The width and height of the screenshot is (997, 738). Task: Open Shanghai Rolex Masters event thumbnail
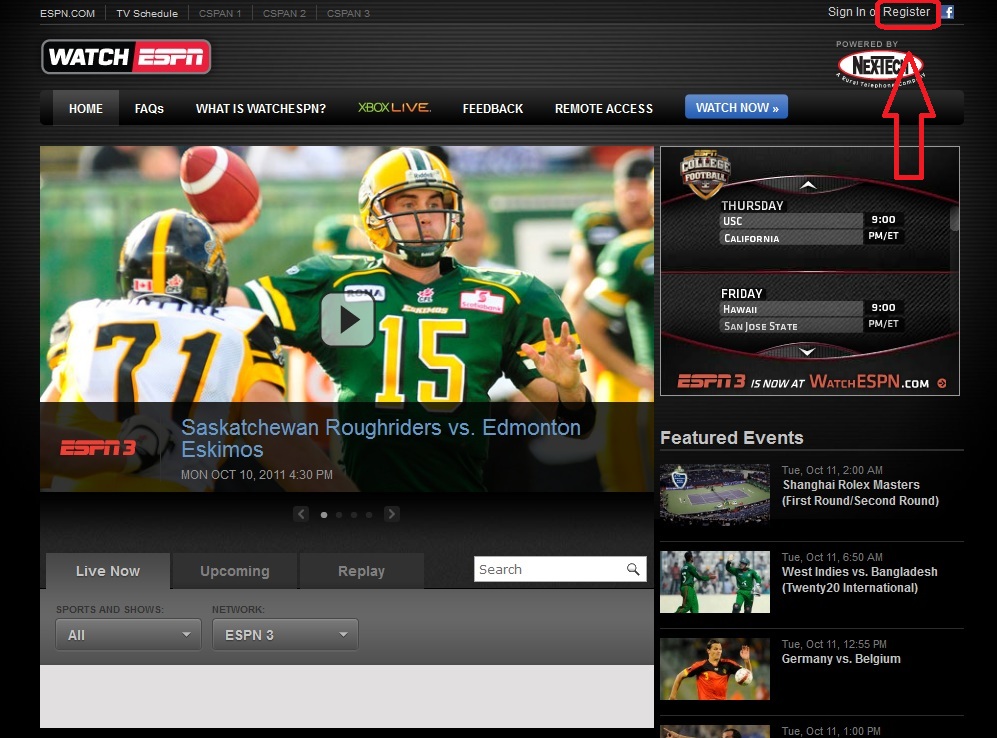(x=714, y=494)
